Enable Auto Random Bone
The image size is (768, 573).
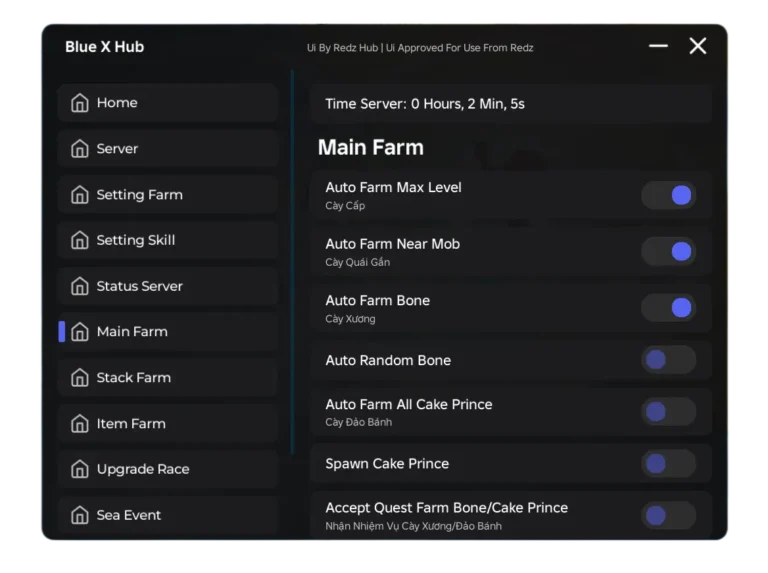(x=668, y=360)
